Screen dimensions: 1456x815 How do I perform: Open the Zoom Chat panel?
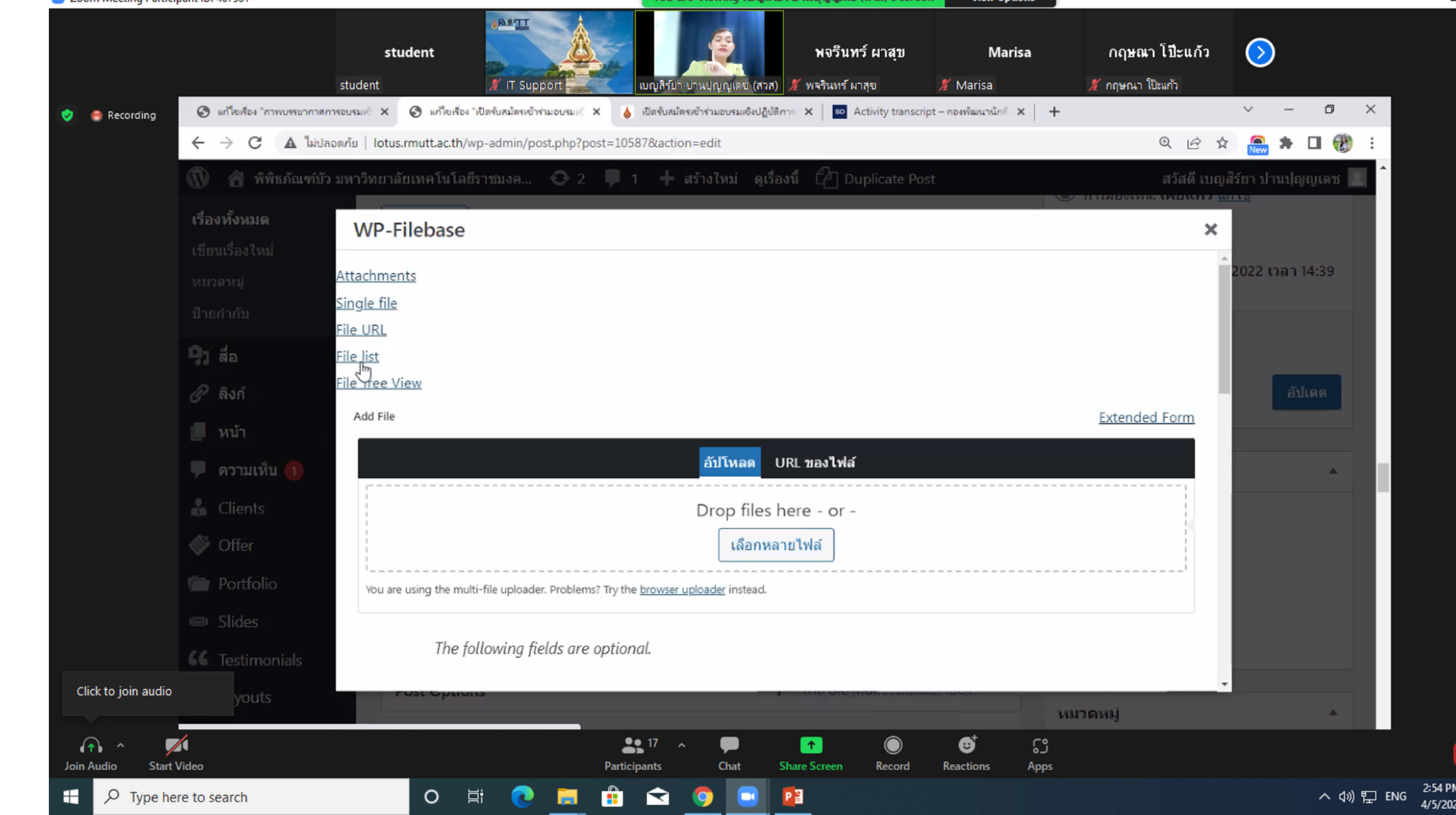tap(729, 754)
